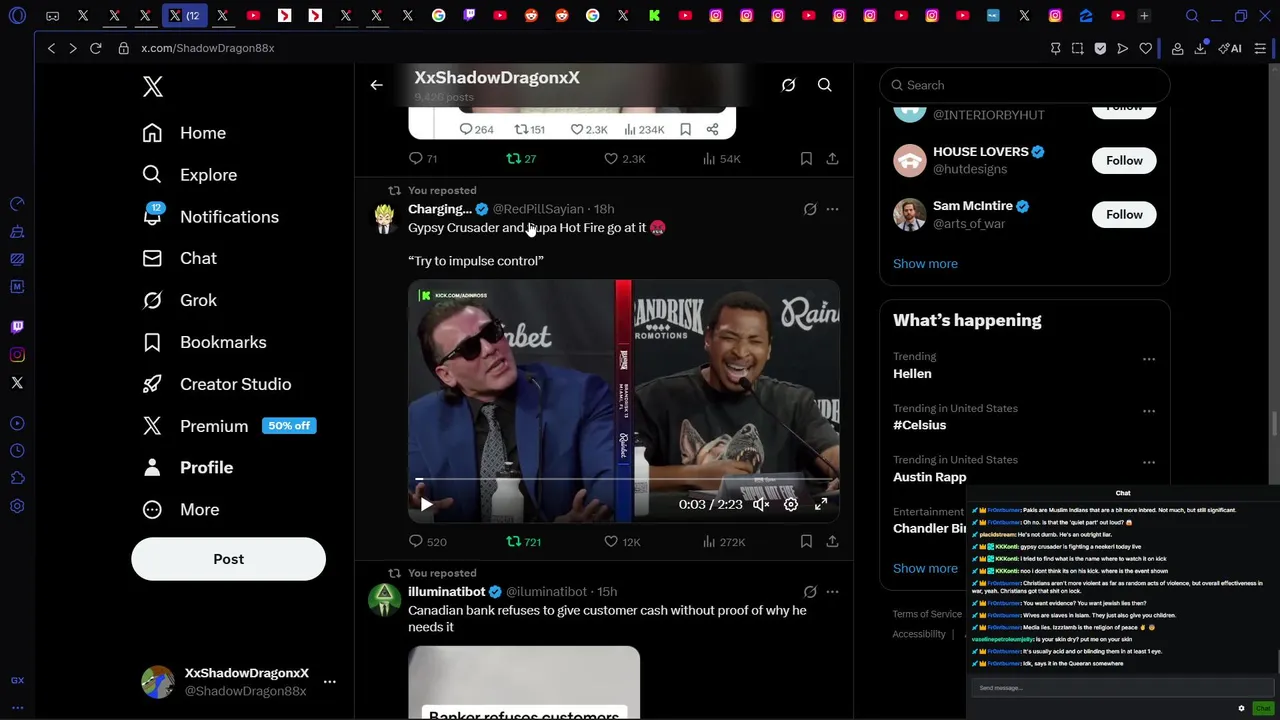The image size is (1280, 720).
Task: Open Creator Studio
Action: (x=216, y=384)
